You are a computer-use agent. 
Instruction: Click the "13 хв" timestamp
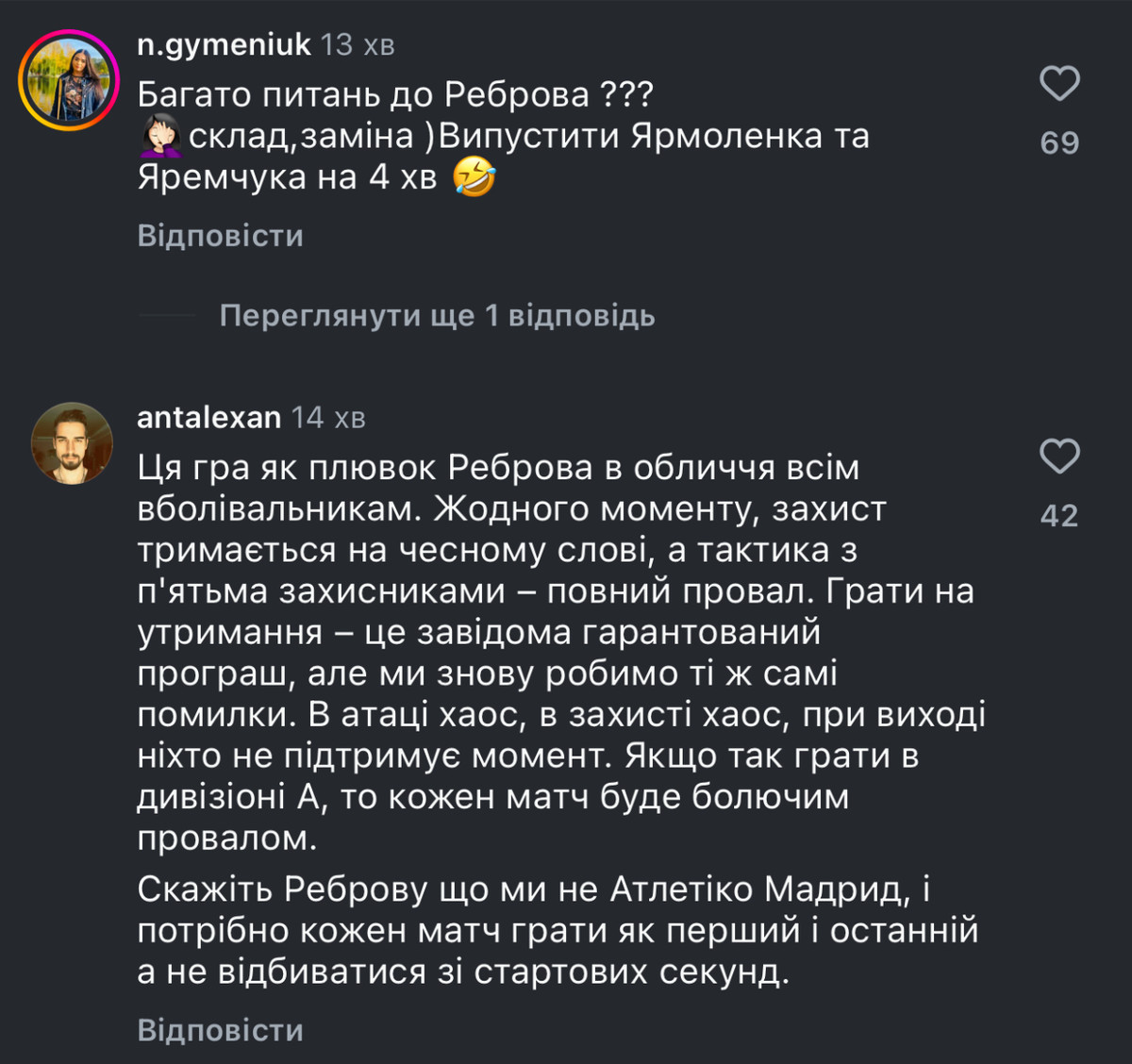pyautogui.click(x=357, y=44)
